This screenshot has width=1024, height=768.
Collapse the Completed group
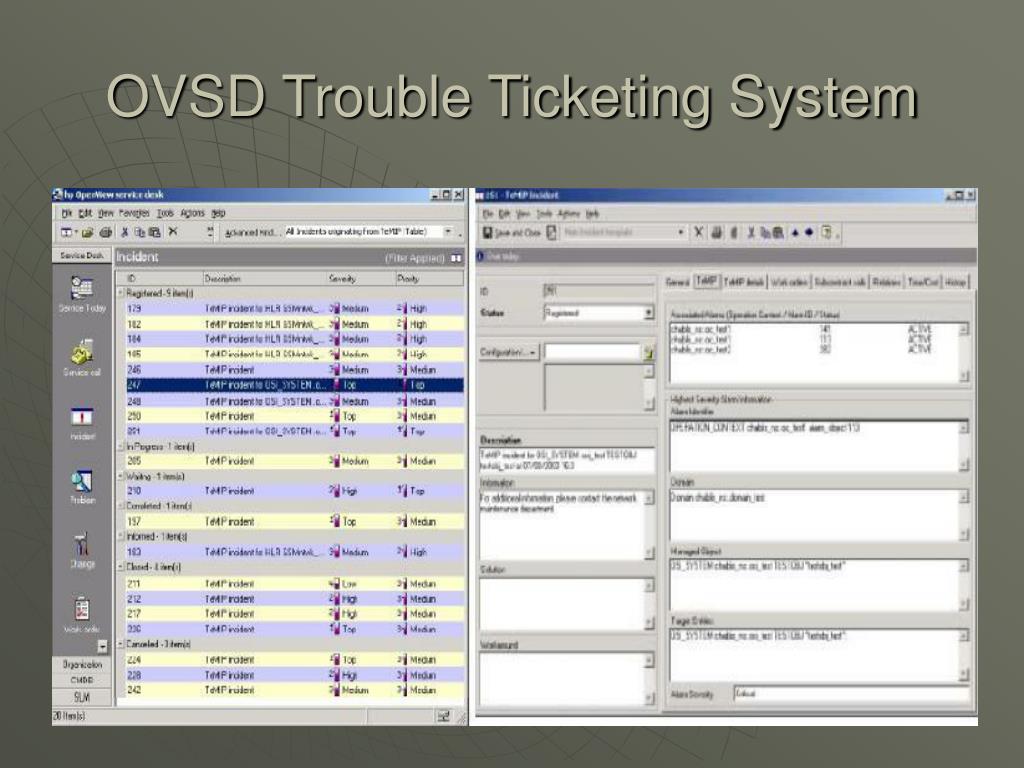(121, 506)
